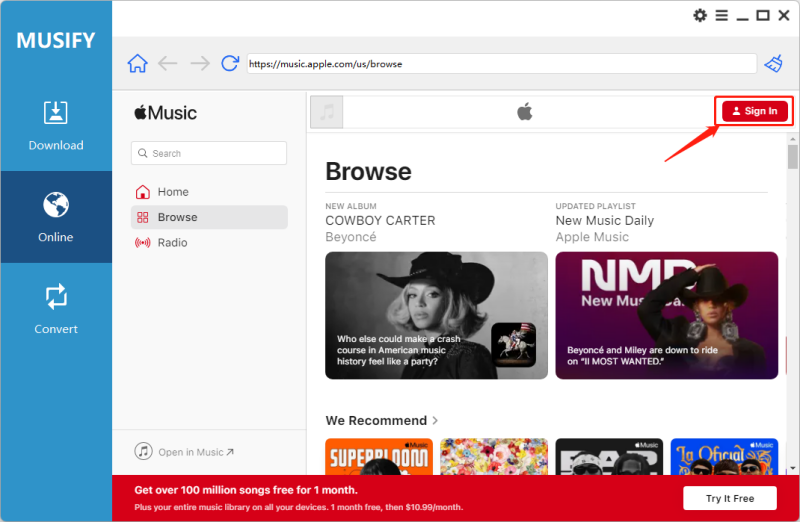Click the broom clean-up icon
The image size is (800, 522).
pos(773,64)
